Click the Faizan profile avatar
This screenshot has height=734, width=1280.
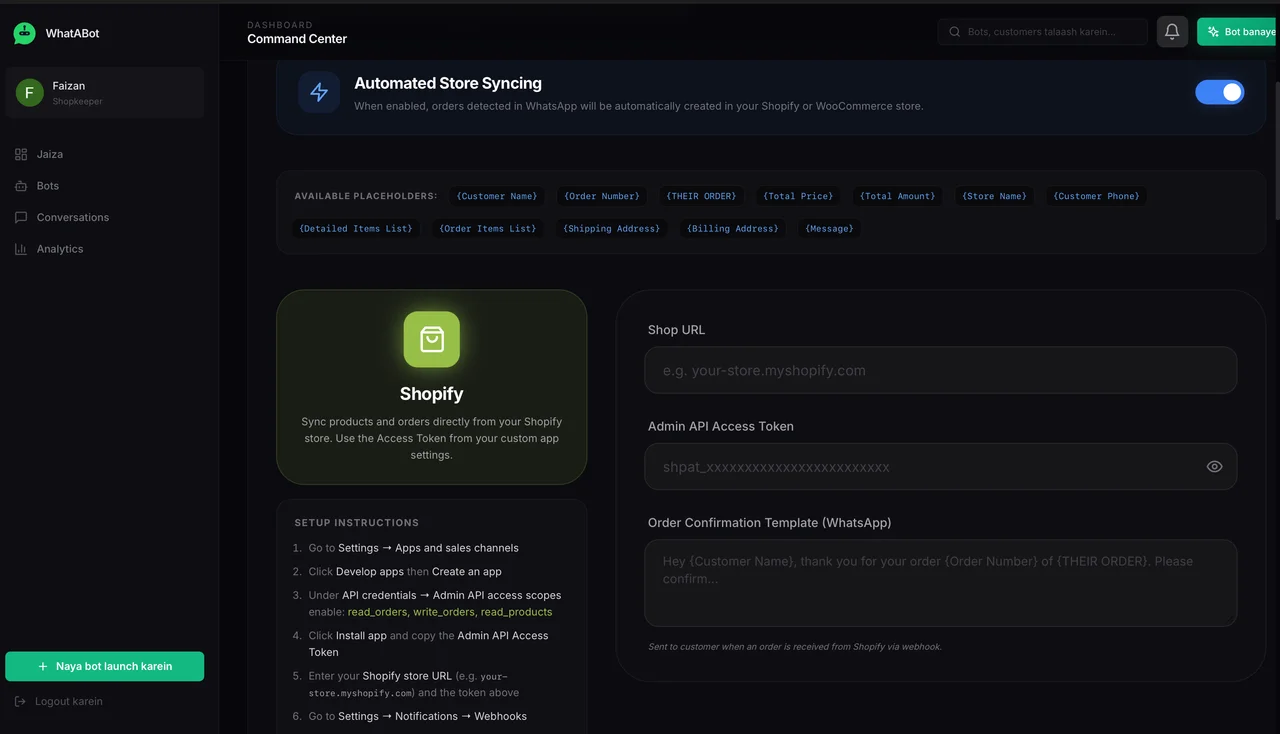(x=29, y=93)
